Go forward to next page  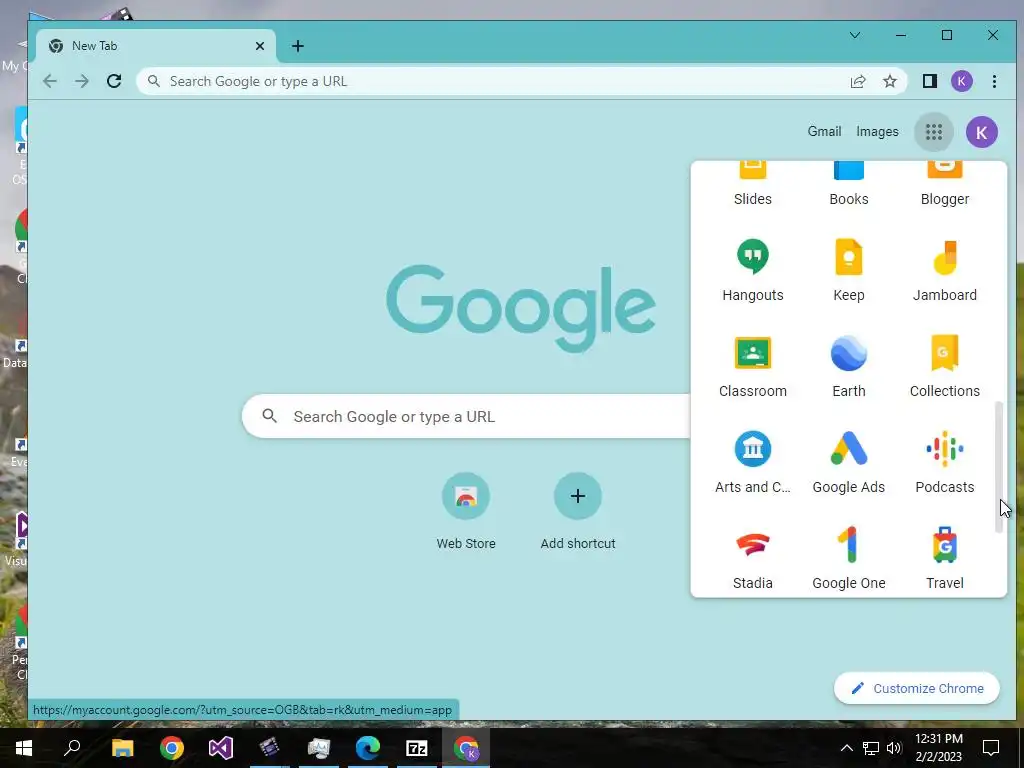(82, 81)
